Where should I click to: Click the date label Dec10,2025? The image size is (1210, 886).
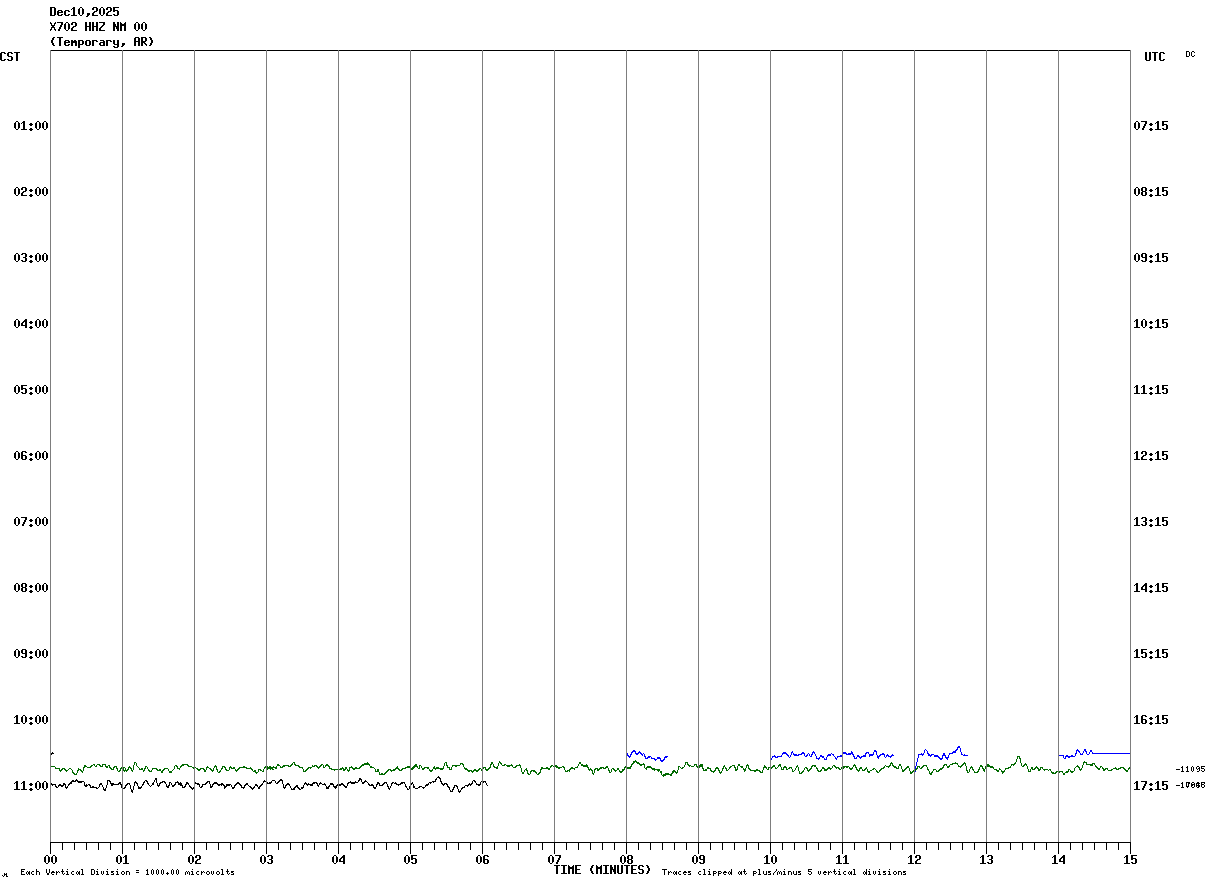pyautogui.click(x=84, y=12)
